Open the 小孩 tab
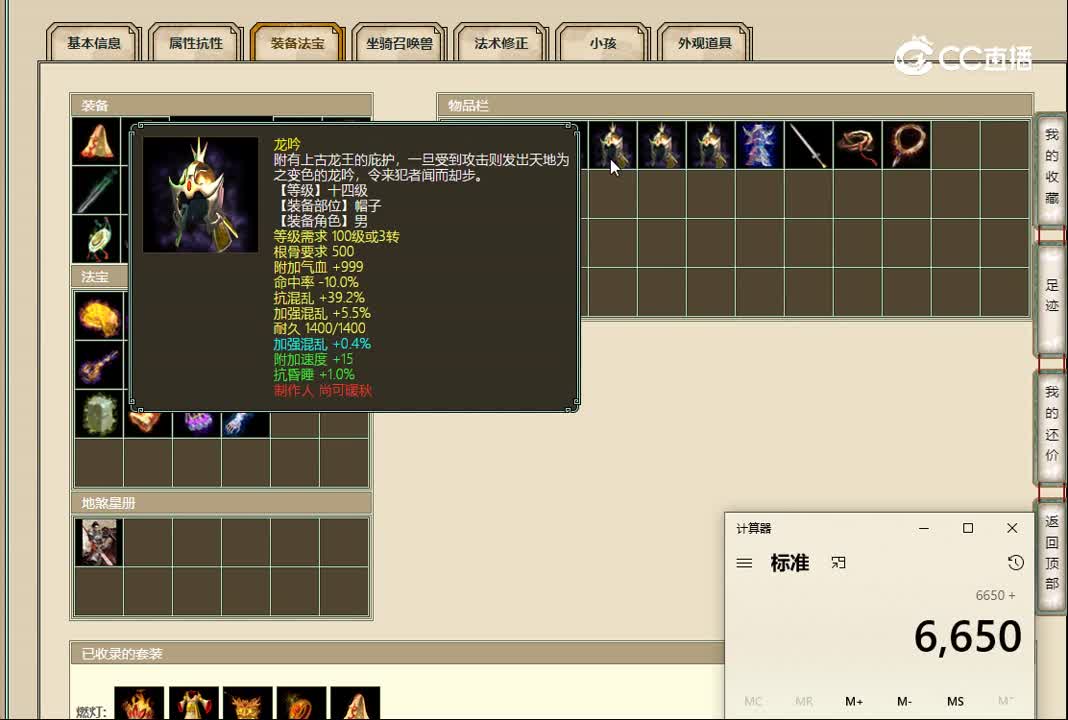Viewport: 1068px width, 720px height. point(603,43)
